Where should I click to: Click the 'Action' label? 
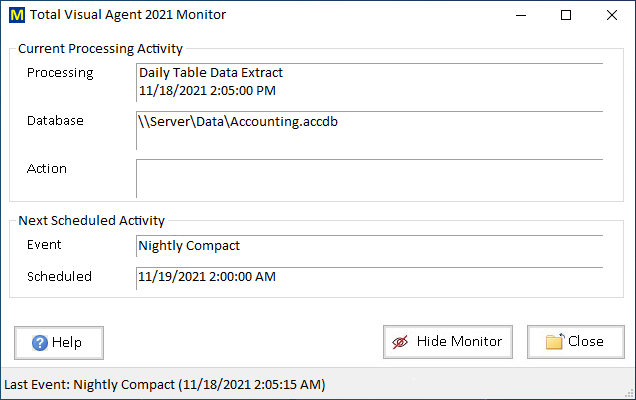pyautogui.click(x=47, y=169)
